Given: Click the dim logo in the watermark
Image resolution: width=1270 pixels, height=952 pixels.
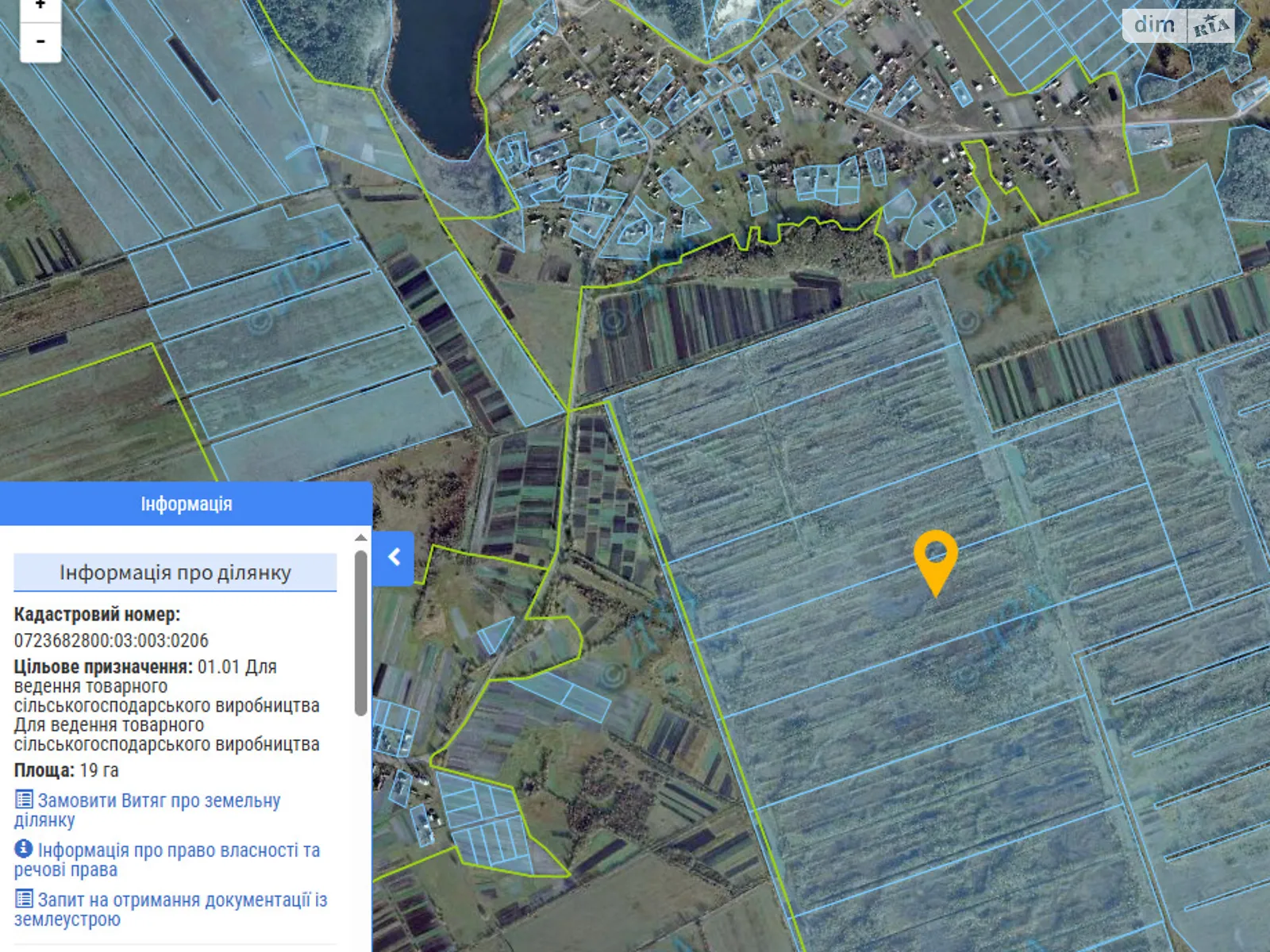Looking at the screenshot, I should click(x=1154, y=25).
